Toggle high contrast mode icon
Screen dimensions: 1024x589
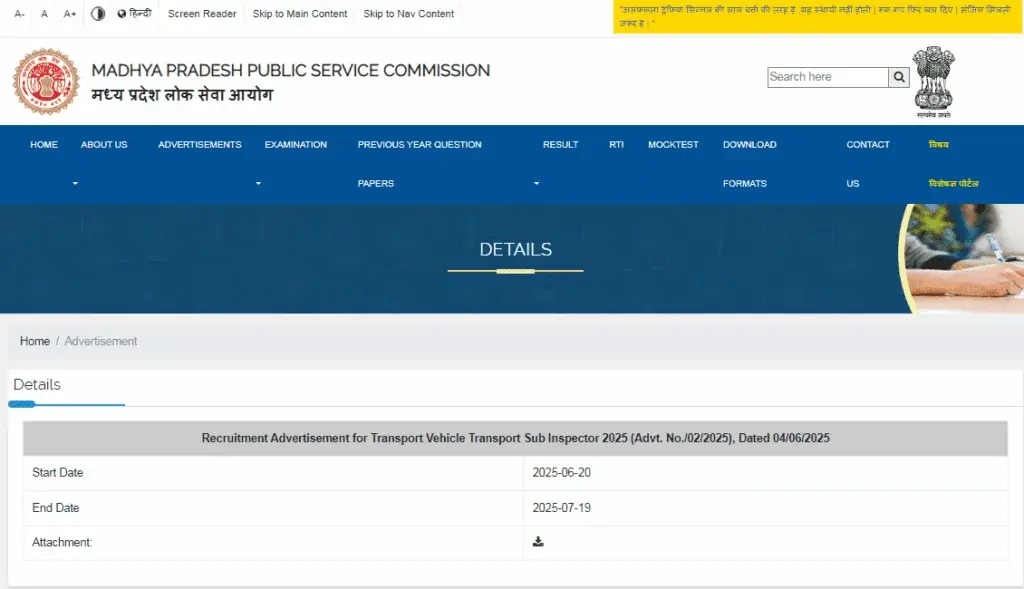[98, 14]
